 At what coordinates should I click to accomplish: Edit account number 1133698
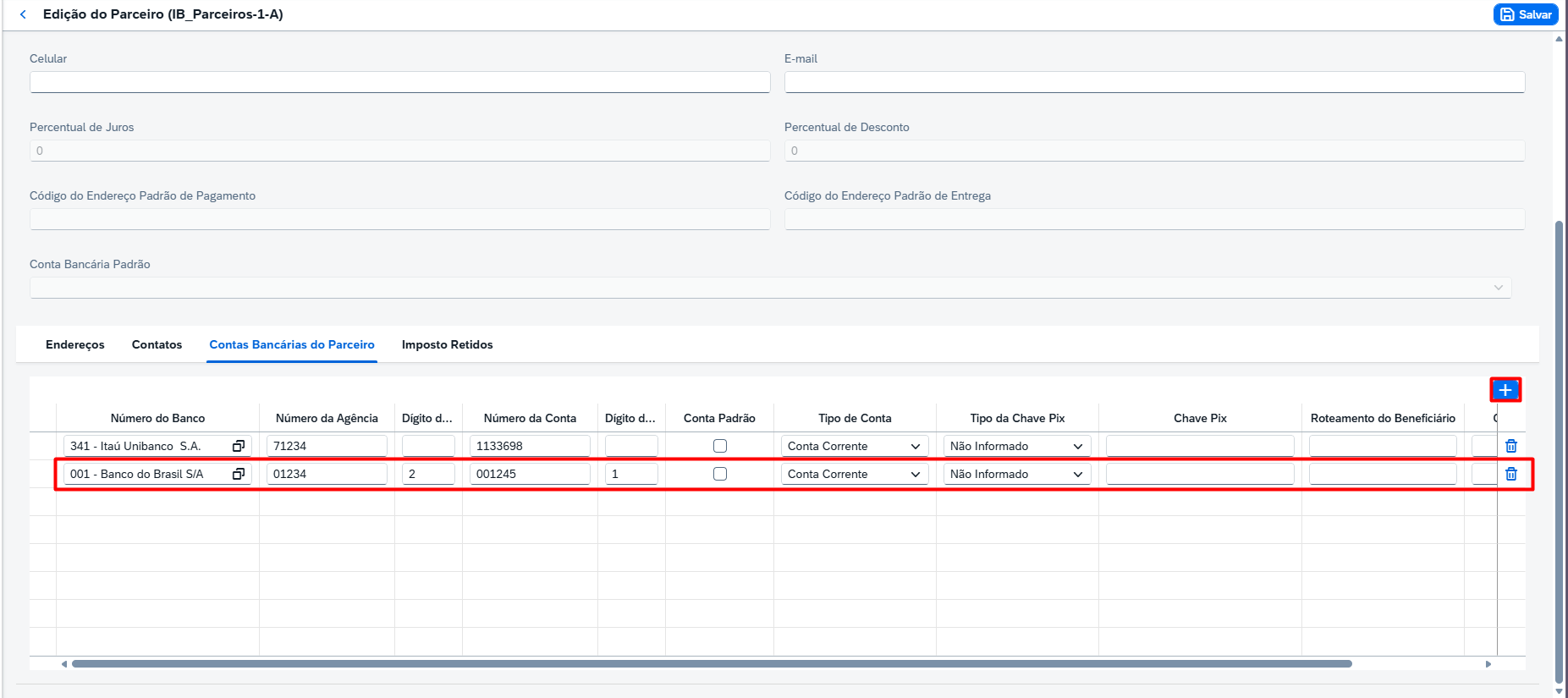coord(530,446)
